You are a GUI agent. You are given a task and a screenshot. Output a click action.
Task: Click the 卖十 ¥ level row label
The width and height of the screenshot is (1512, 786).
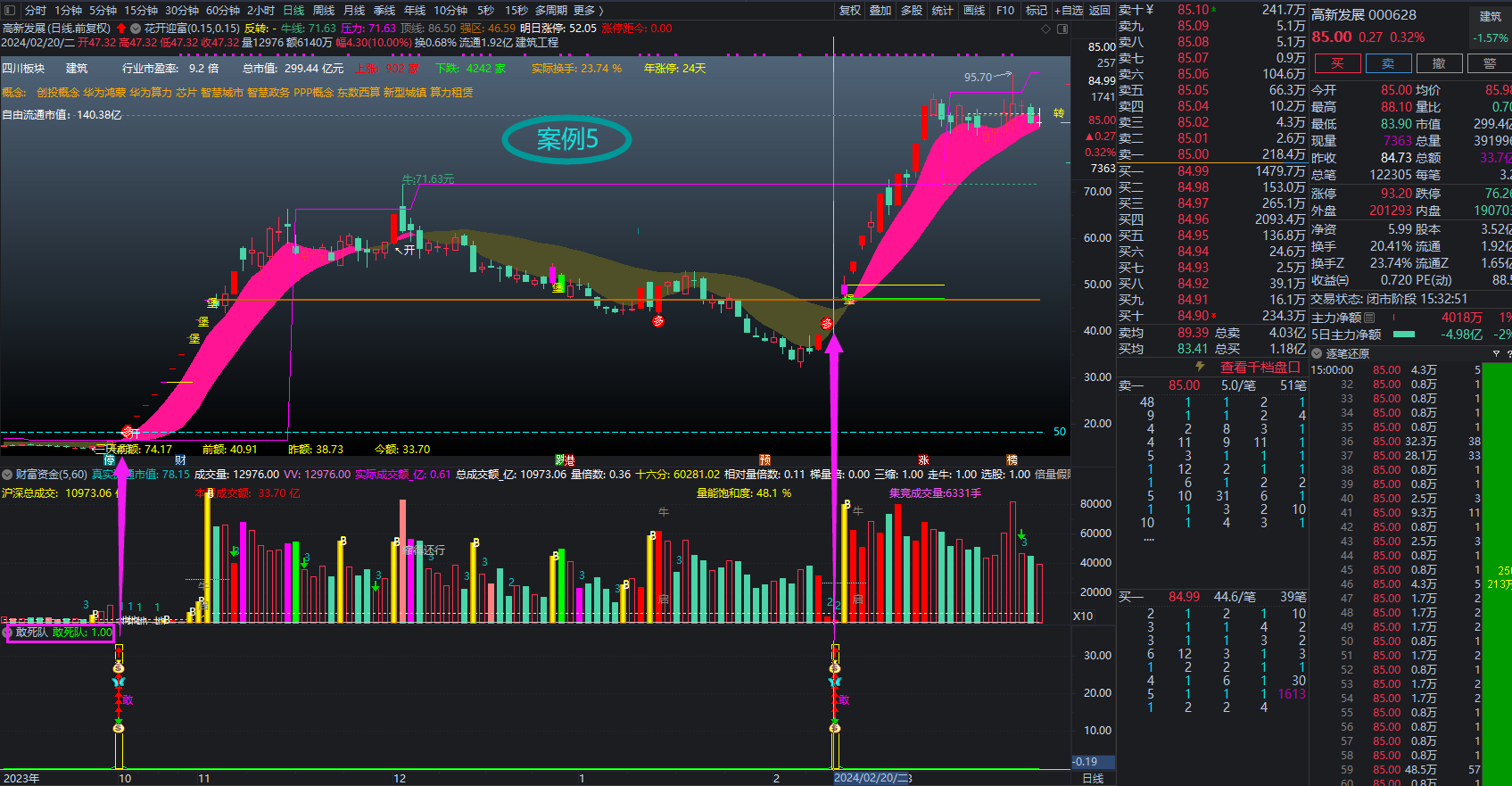point(1136,10)
